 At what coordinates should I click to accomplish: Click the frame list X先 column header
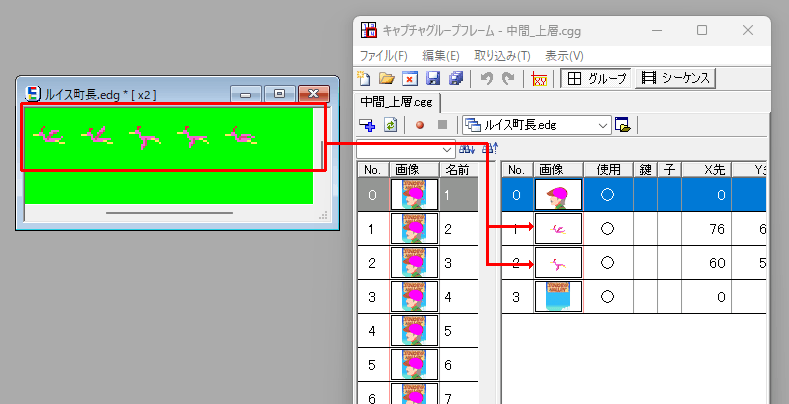[x=706, y=170]
